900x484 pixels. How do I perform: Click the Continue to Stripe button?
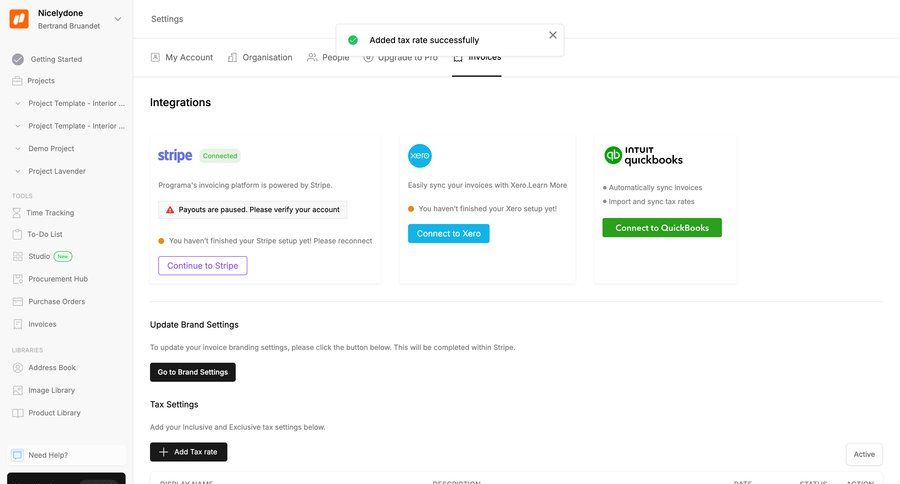pos(203,266)
